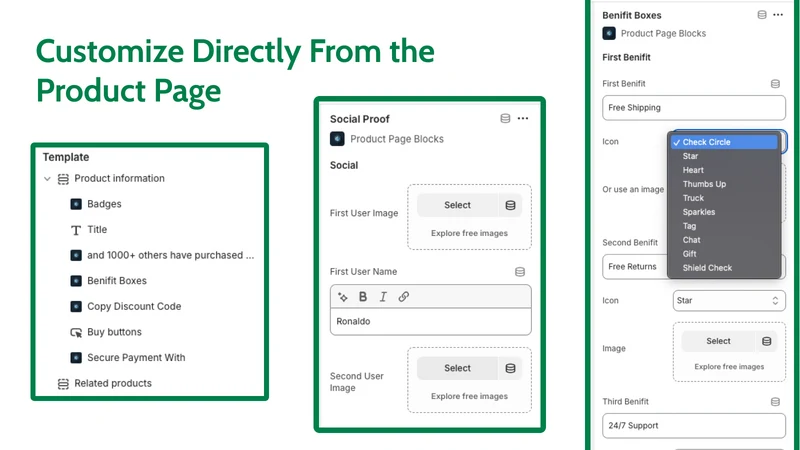800x450 pixels.
Task: Choose Check Circle from icon dropdown
Action: pos(724,142)
